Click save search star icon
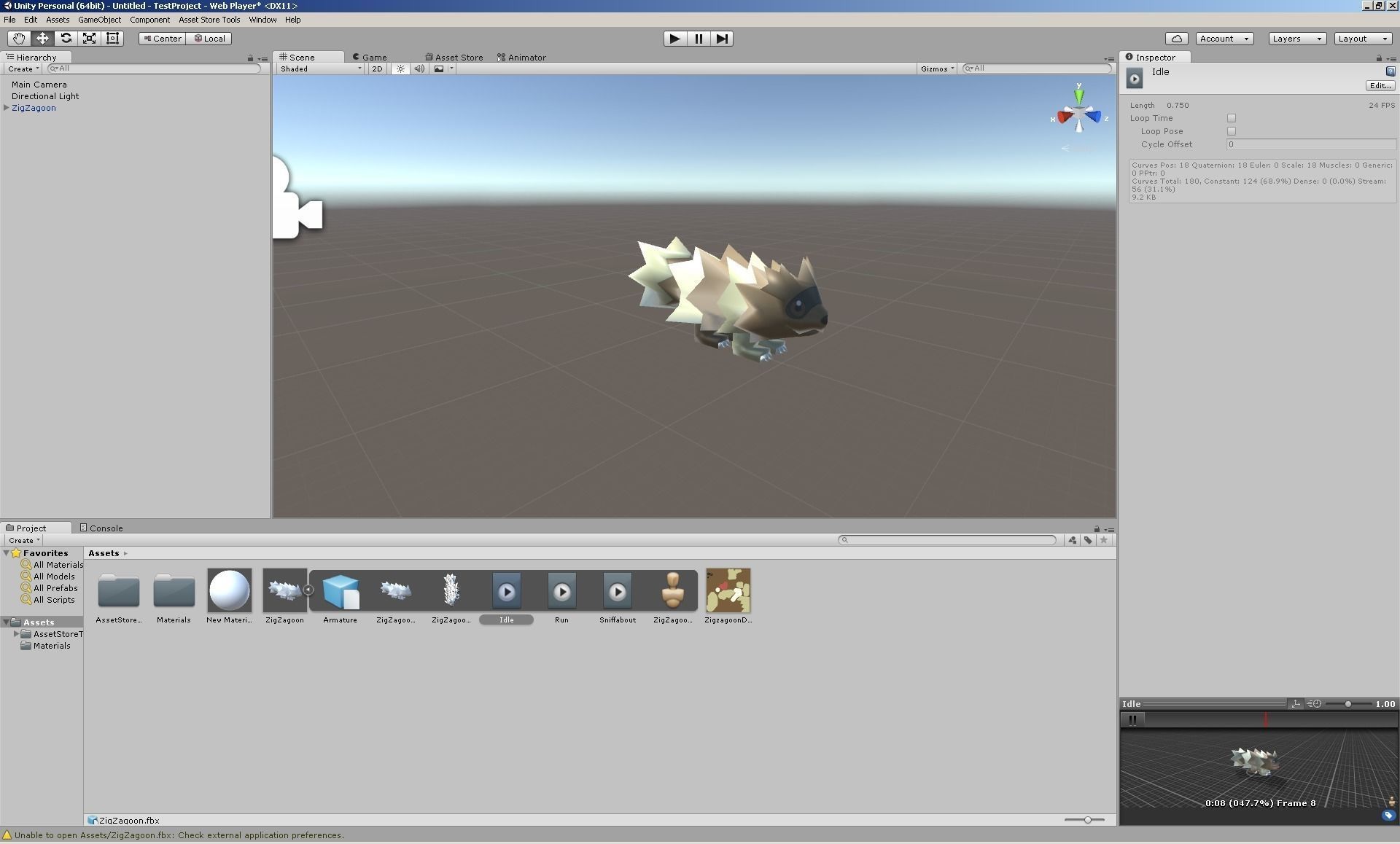Screen dimensions: 1400x844 (x=1104, y=540)
